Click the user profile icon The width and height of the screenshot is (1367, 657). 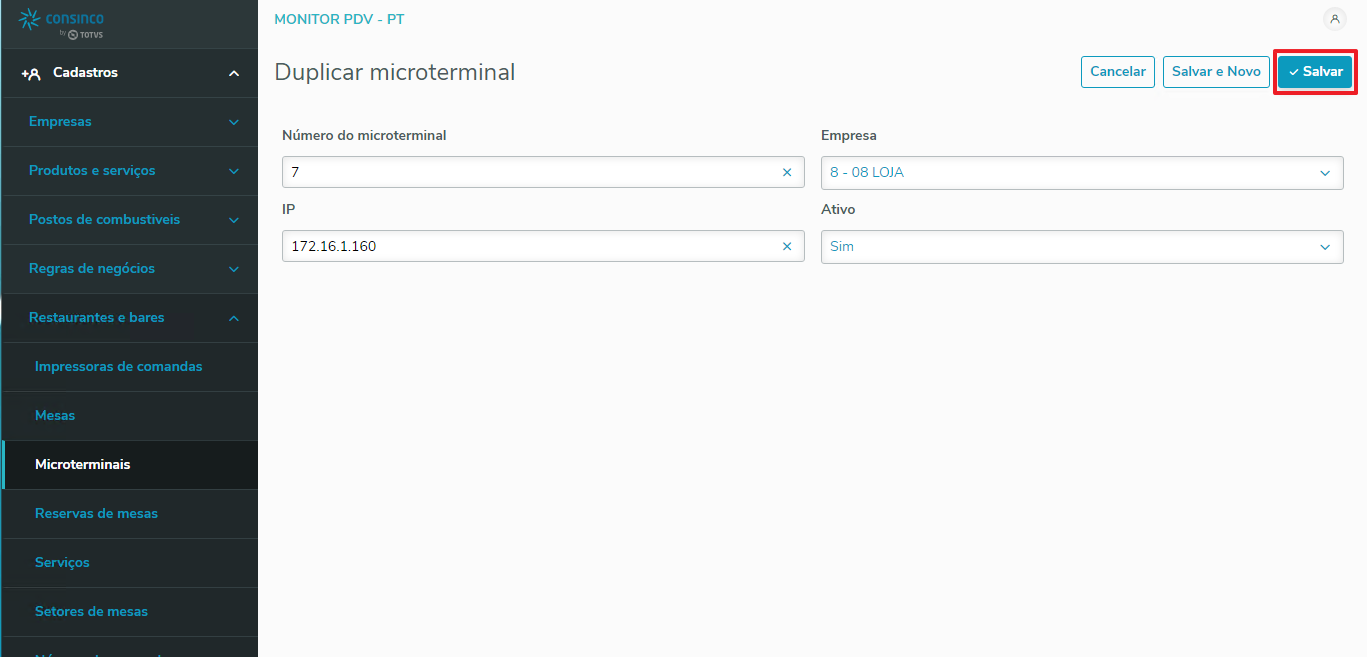point(1334,19)
